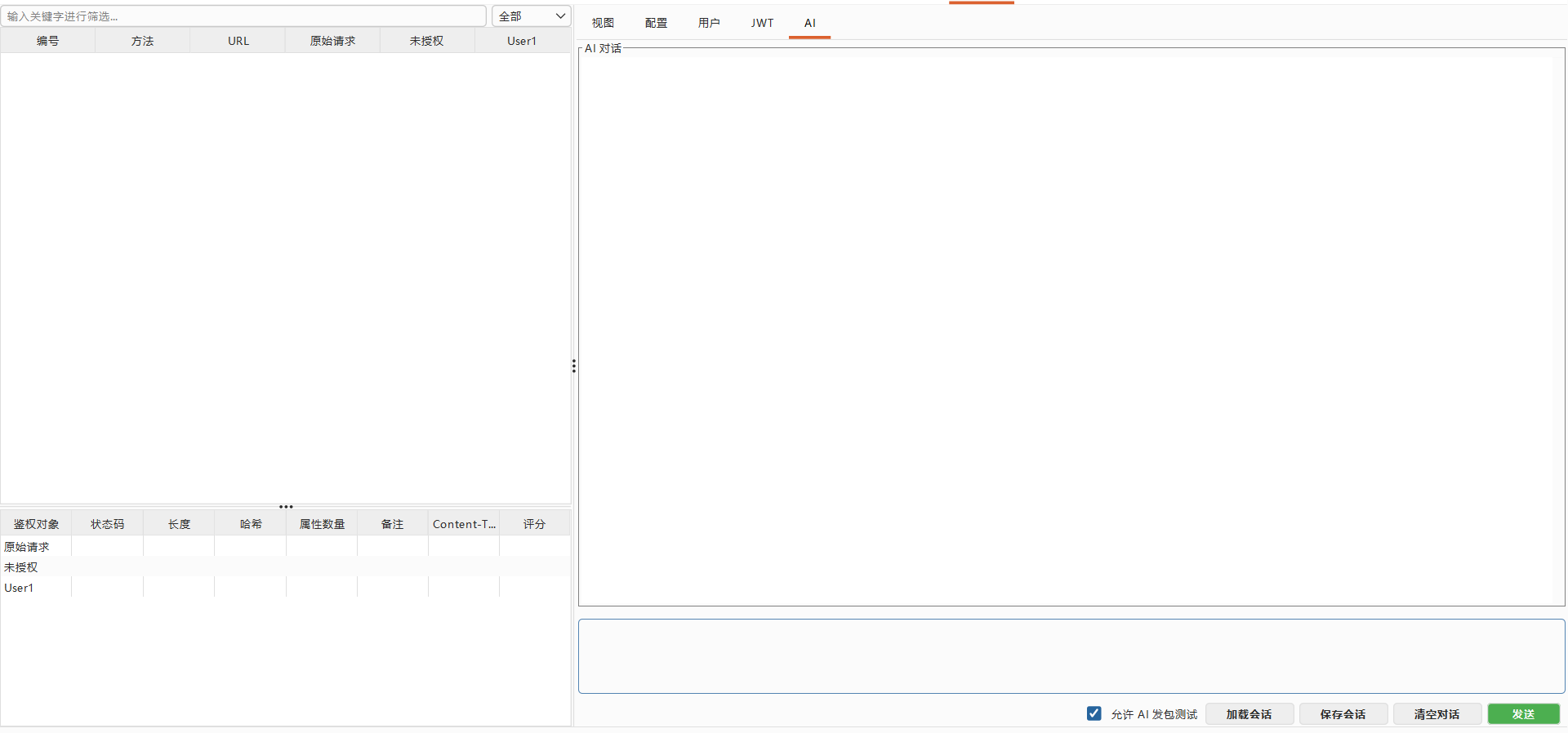This screenshot has height=733, width=1568.
Task: Click the 状态码 column header
Action: click(x=107, y=524)
